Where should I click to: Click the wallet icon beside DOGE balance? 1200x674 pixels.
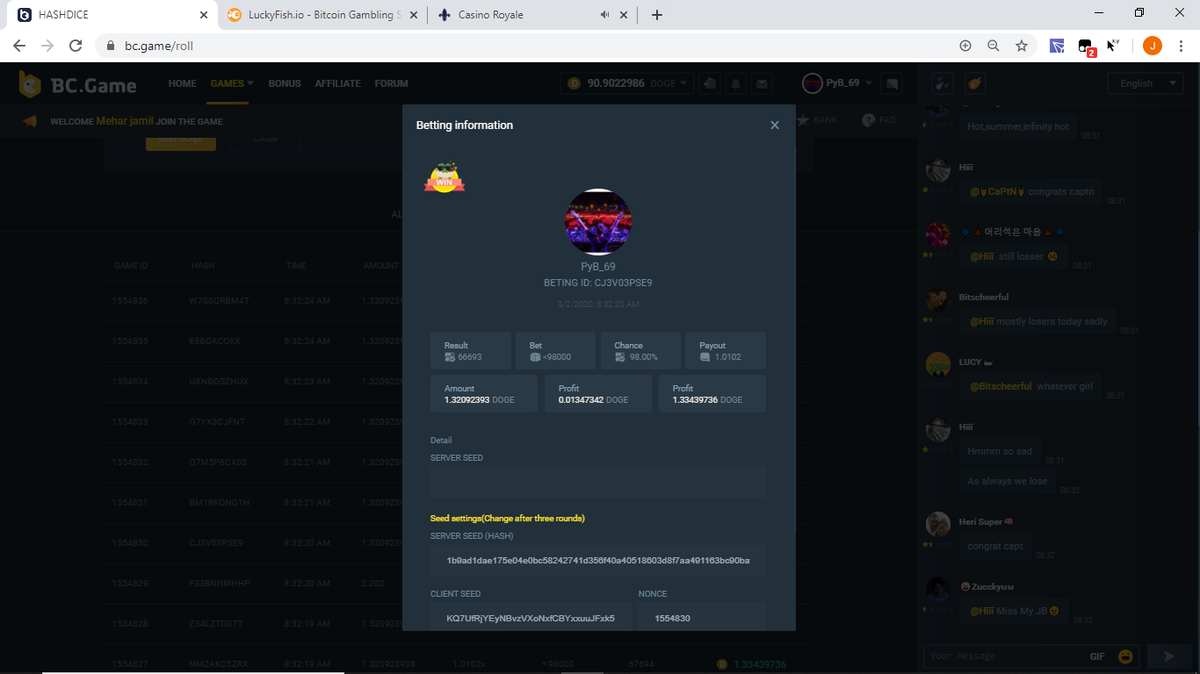709,83
